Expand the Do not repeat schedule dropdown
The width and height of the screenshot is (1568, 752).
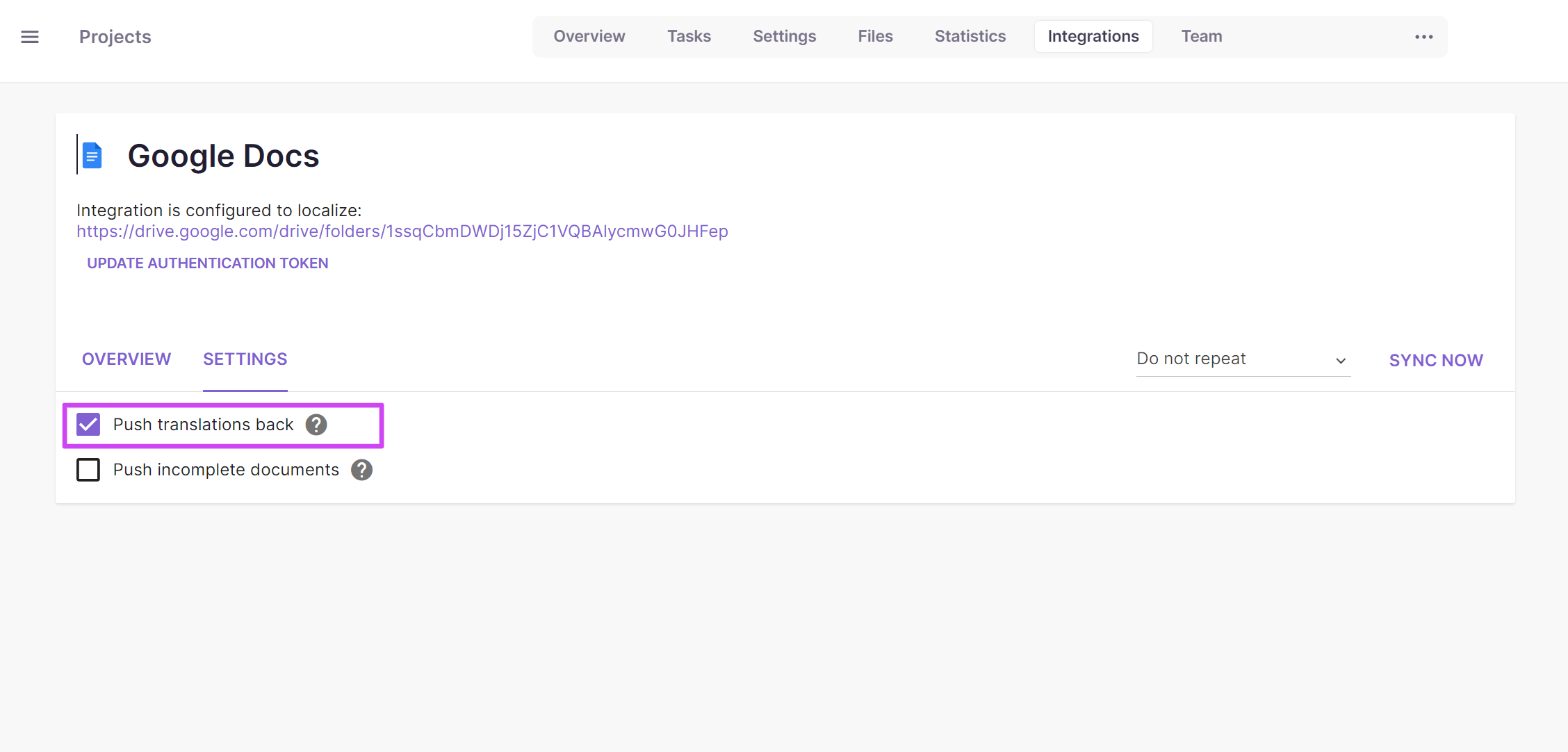pos(1243,359)
